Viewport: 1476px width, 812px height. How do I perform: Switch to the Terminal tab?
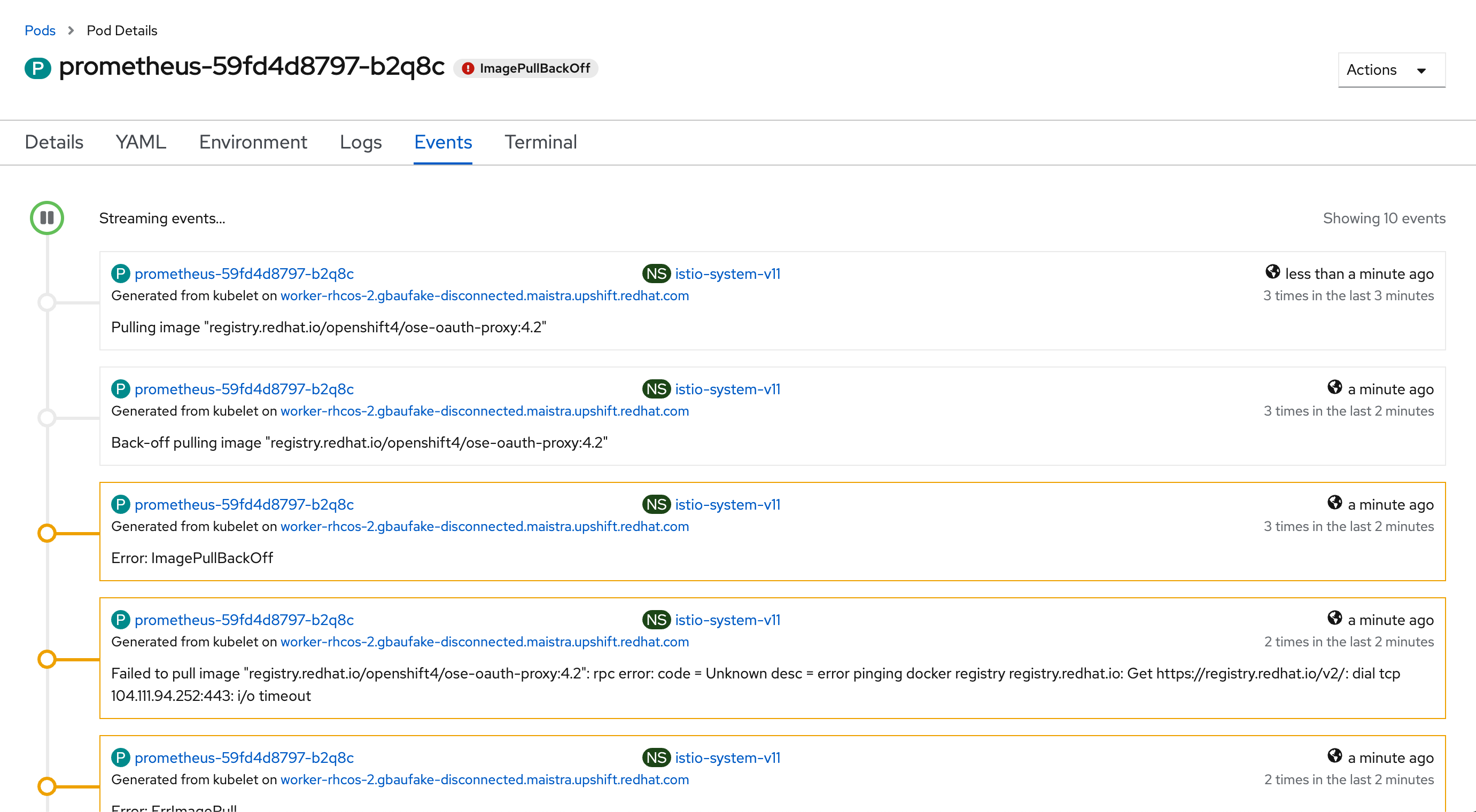(x=540, y=142)
